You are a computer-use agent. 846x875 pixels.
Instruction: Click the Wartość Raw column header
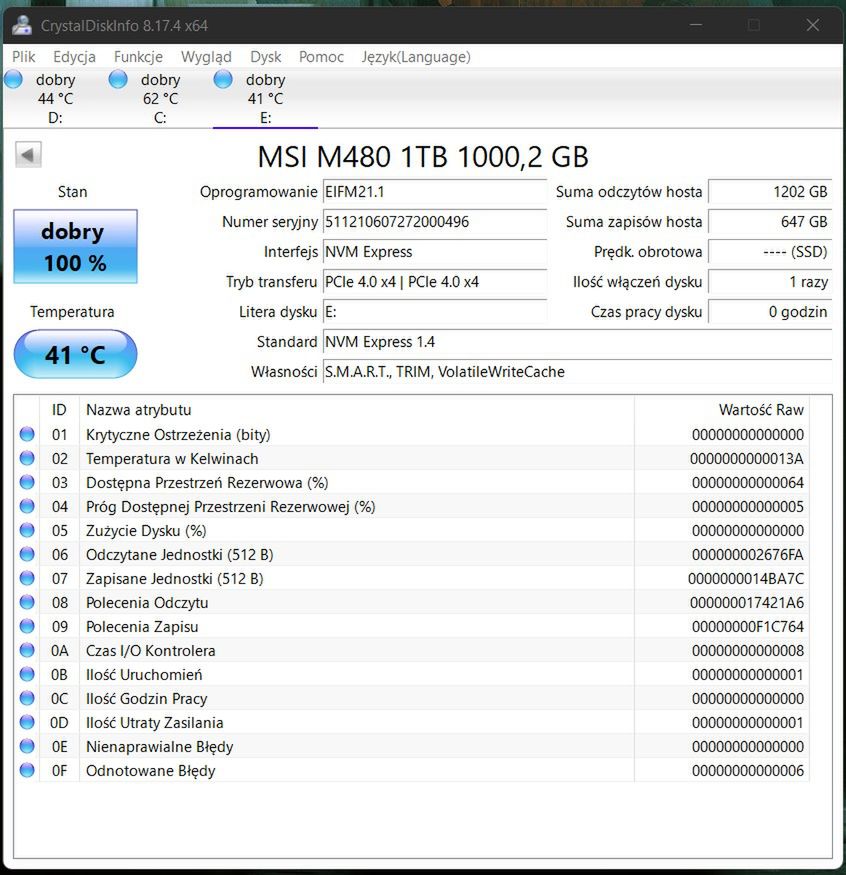pyautogui.click(x=722, y=410)
